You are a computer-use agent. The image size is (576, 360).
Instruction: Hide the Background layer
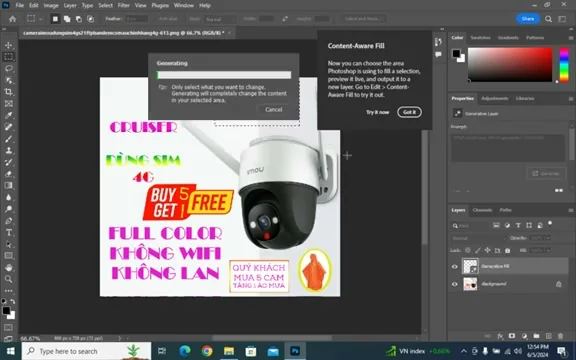coord(455,284)
